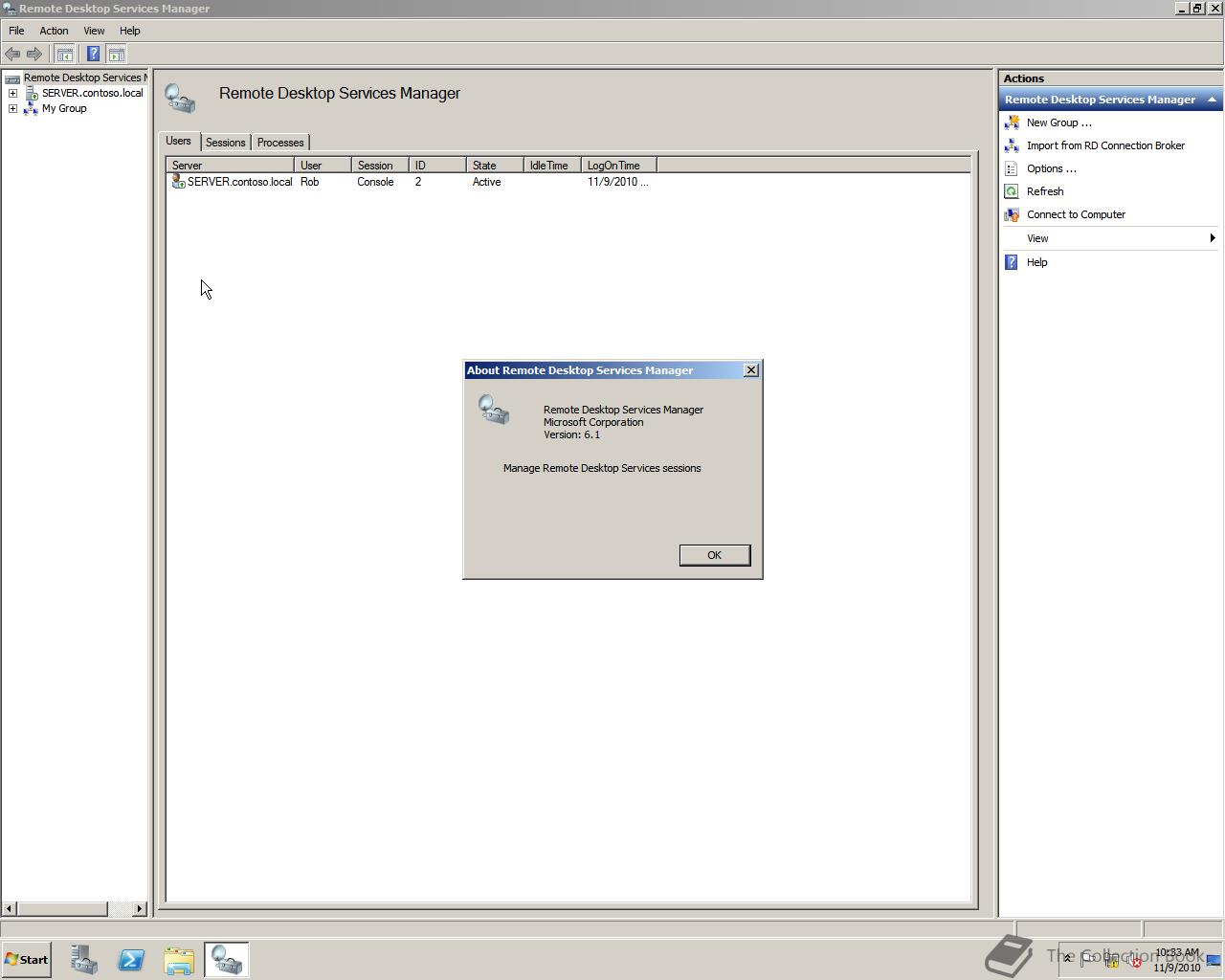Click the blue Help question-mark toolbar icon
This screenshot has height=980, width=1225.
[x=93, y=54]
